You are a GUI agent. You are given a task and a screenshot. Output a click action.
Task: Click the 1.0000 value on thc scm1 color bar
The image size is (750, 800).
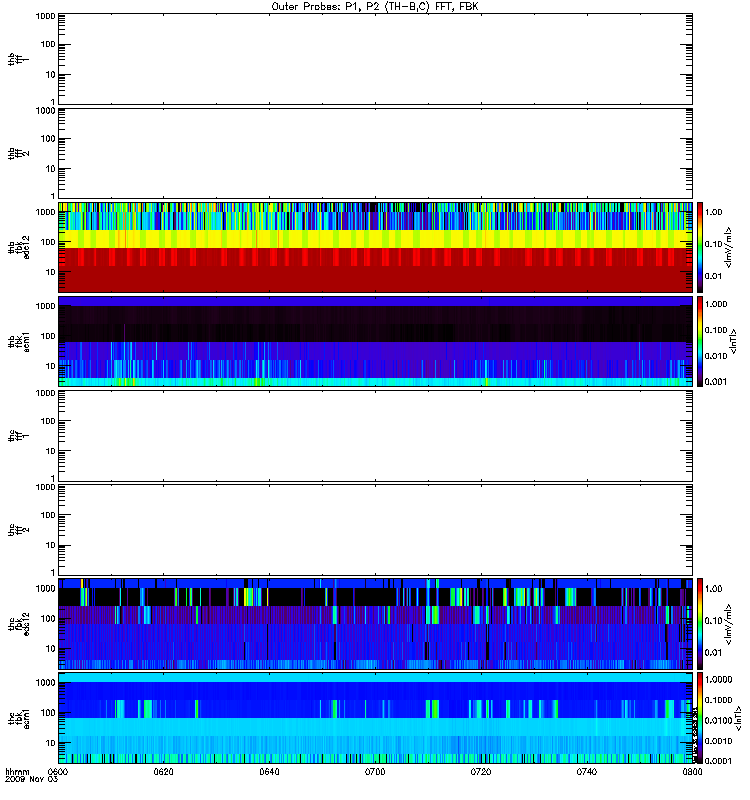[718, 680]
